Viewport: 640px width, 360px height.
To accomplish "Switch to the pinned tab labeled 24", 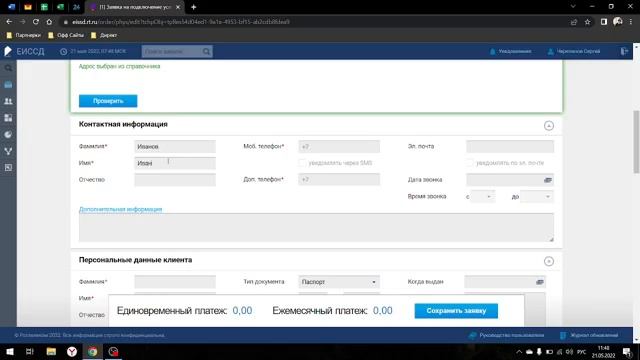I will click(76, 7).
